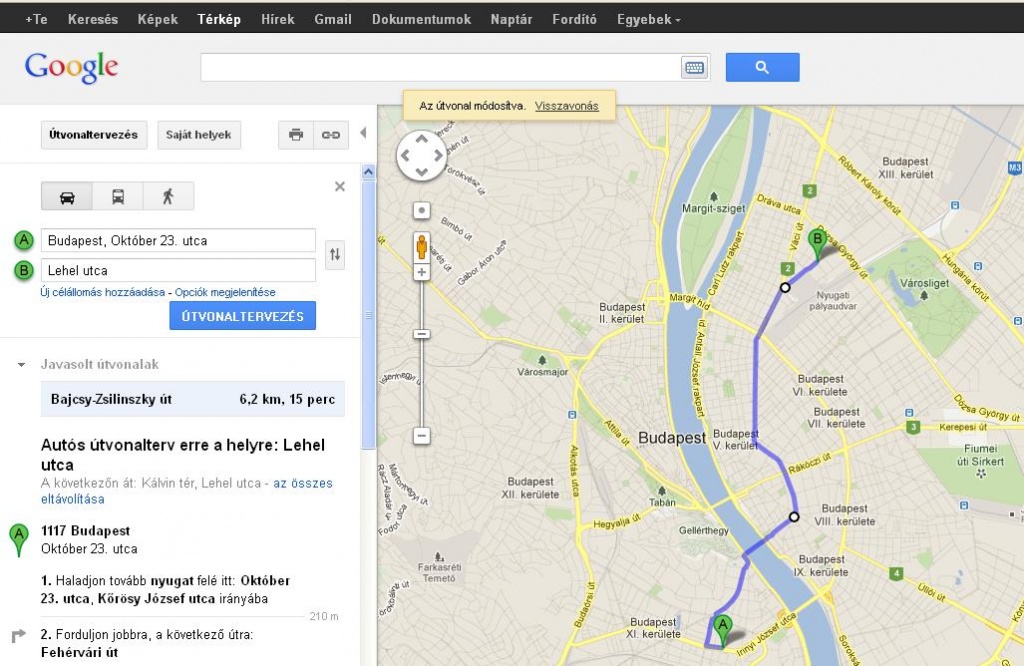Click the map pan control's right arrow
Screen dimensions: 1024x666
[x=438, y=155]
